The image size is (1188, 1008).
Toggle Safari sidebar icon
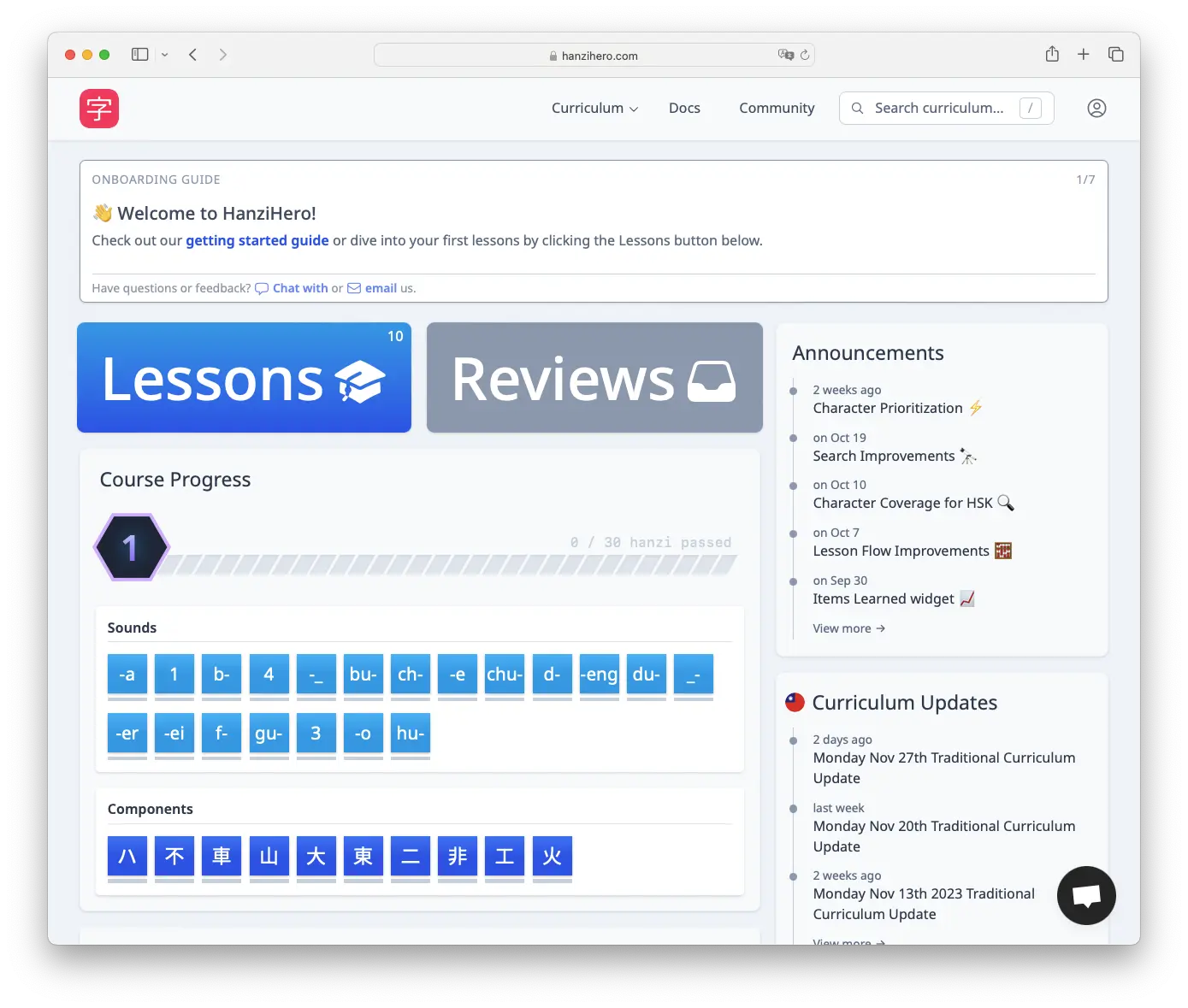pyautogui.click(x=140, y=55)
